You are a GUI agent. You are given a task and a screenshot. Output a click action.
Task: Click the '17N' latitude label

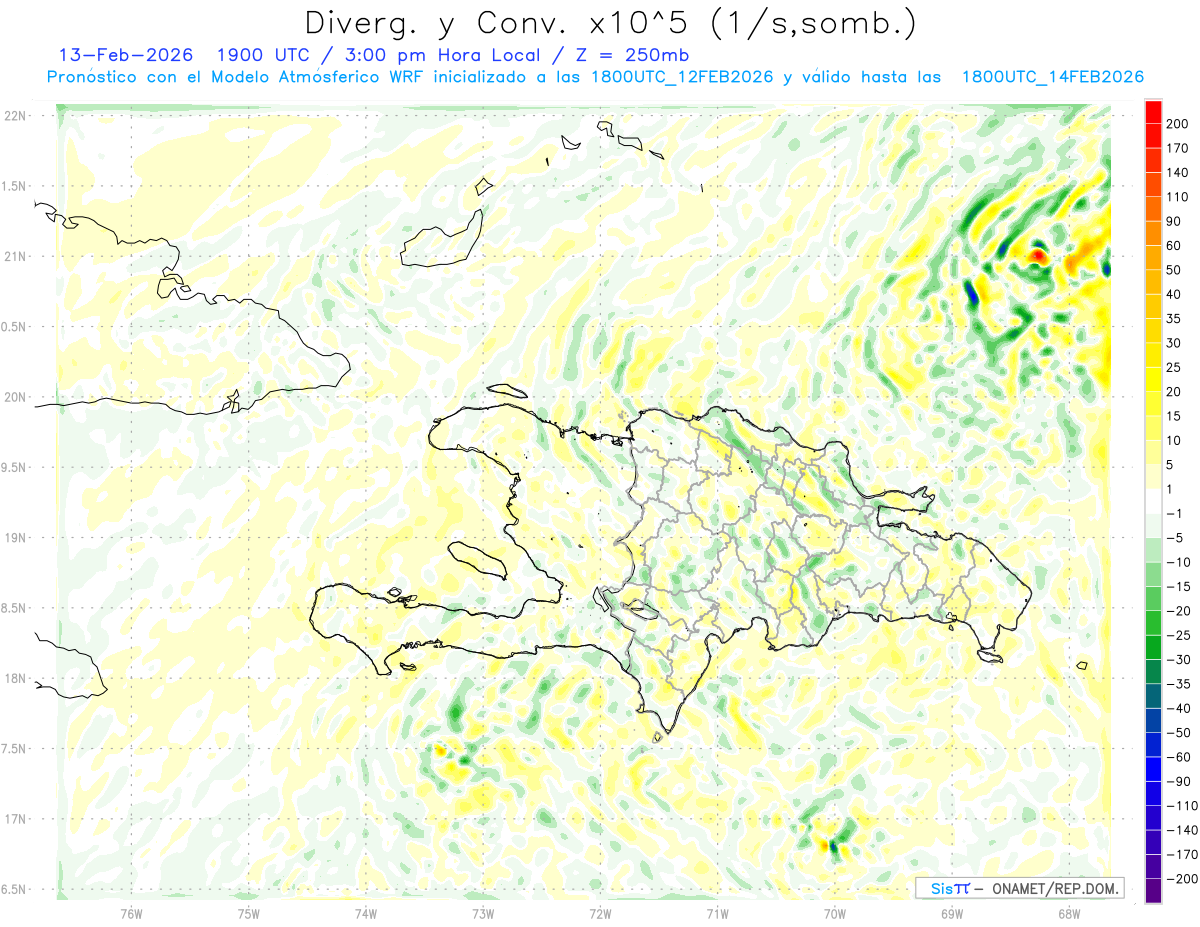(x=14, y=819)
